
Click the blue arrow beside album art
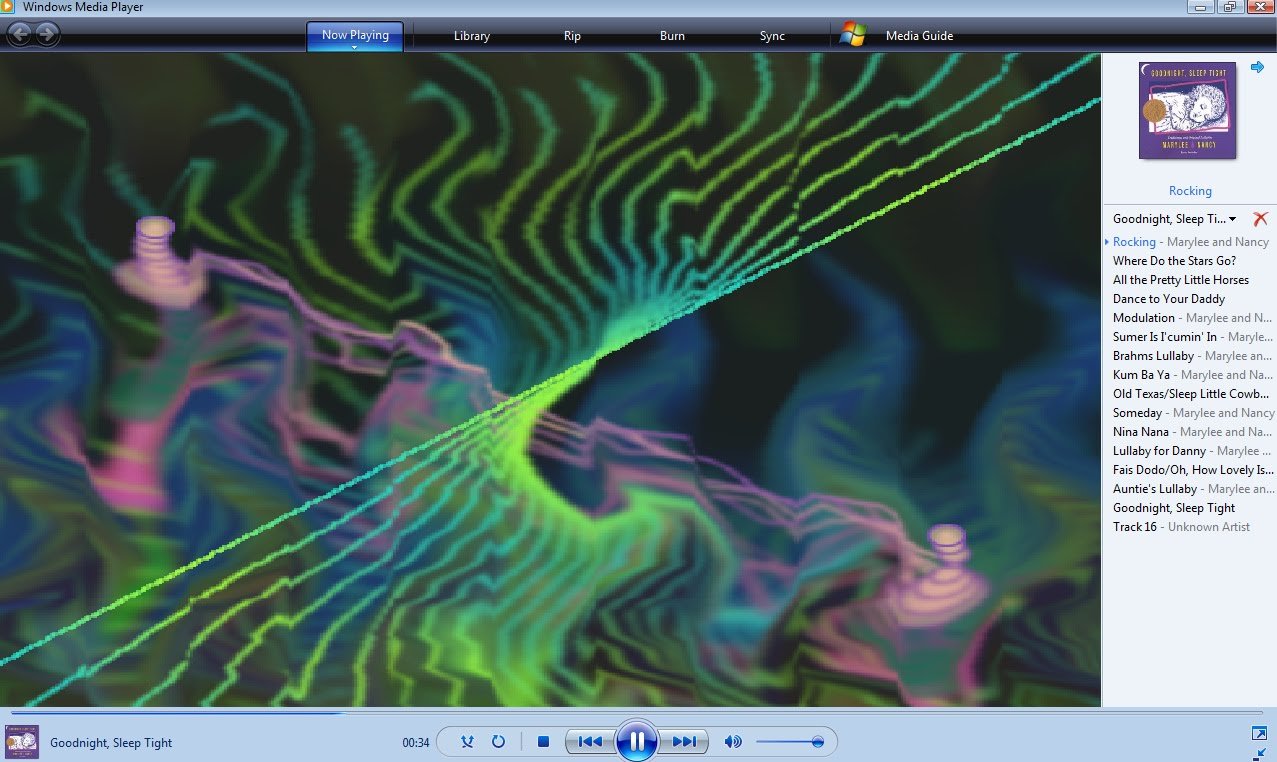[1257, 66]
